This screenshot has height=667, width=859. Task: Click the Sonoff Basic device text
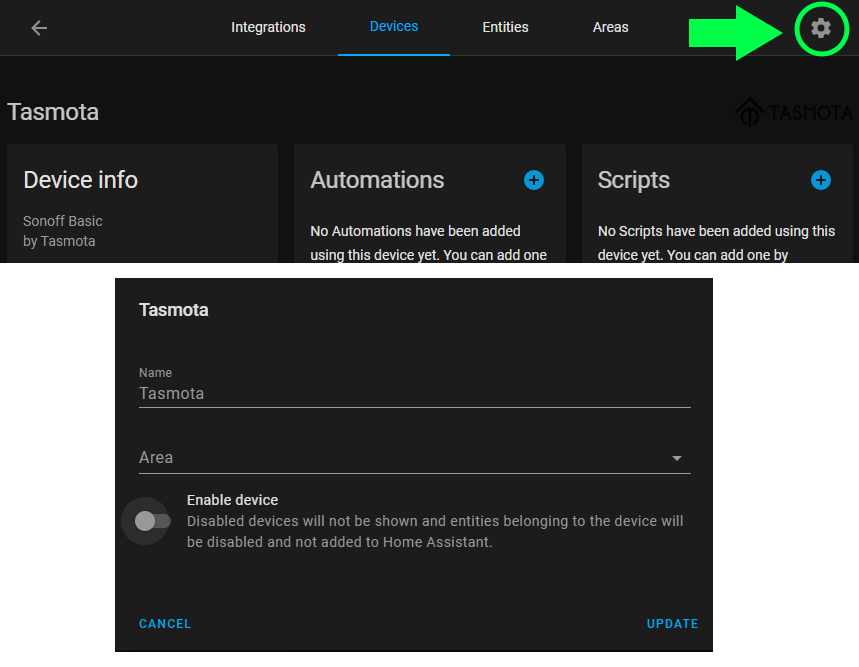(62, 221)
